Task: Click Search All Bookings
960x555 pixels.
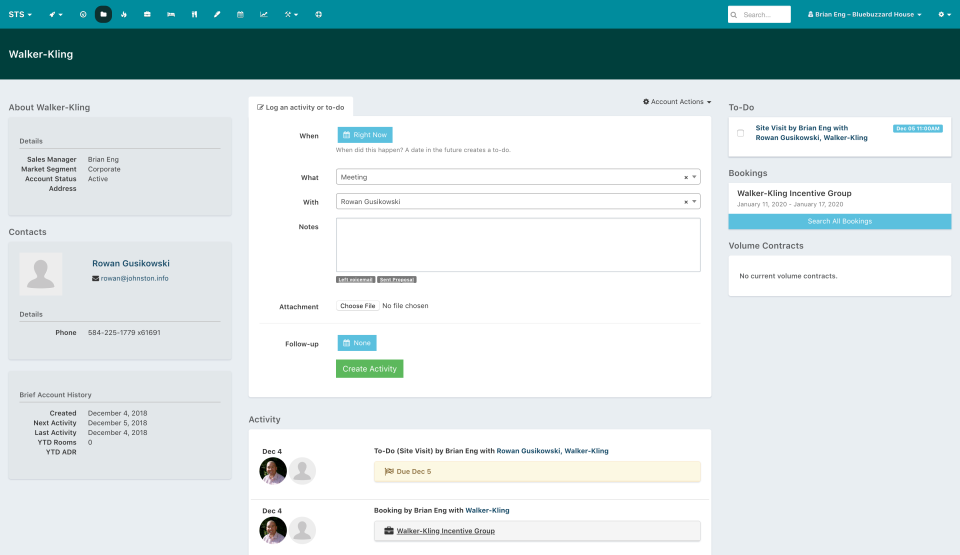Action: click(x=839, y=221)
